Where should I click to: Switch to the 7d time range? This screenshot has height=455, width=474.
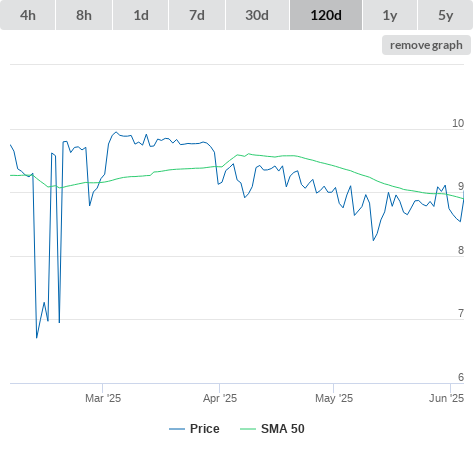[197, 15]
